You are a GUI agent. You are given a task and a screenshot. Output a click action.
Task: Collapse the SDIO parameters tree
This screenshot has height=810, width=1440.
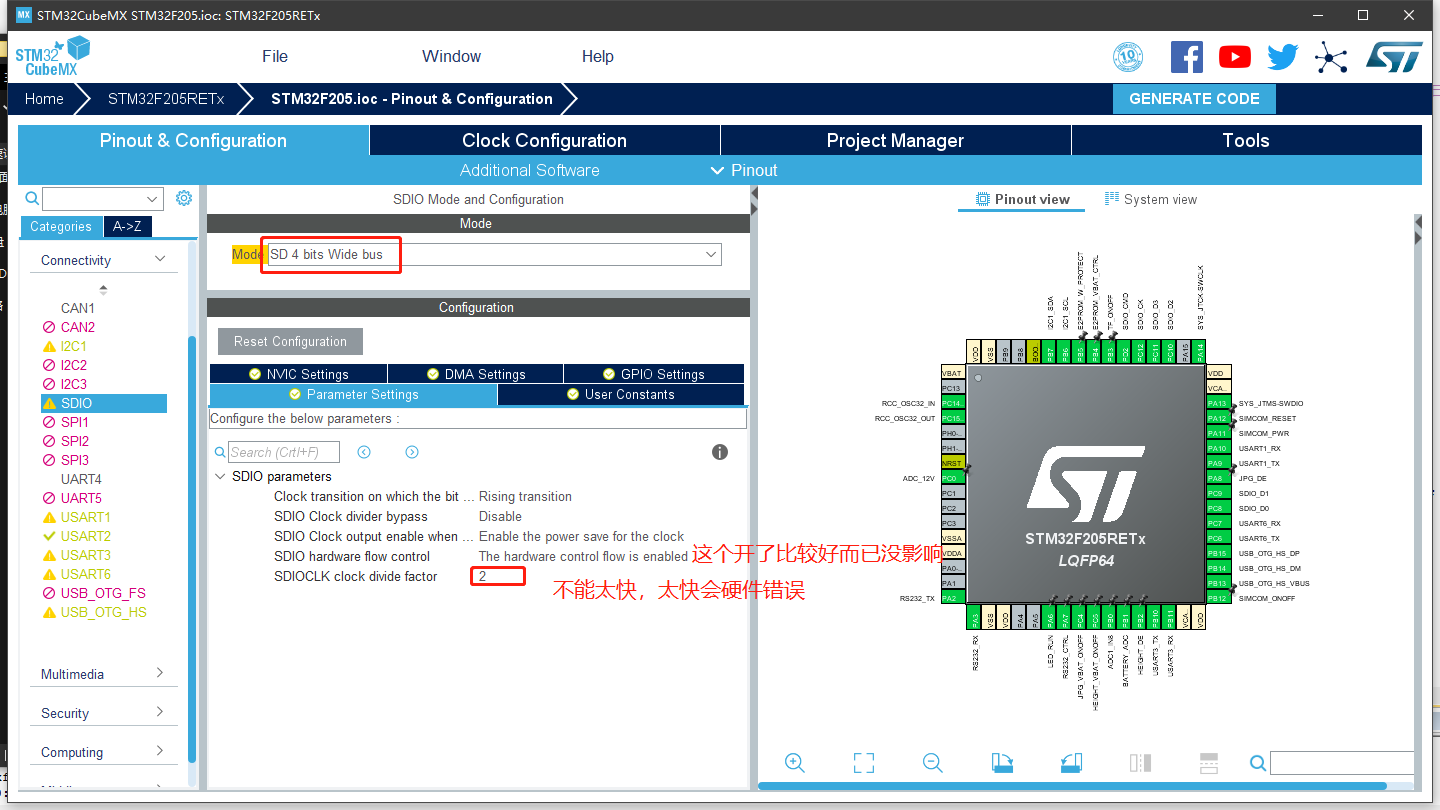click(x=221, y=476)
